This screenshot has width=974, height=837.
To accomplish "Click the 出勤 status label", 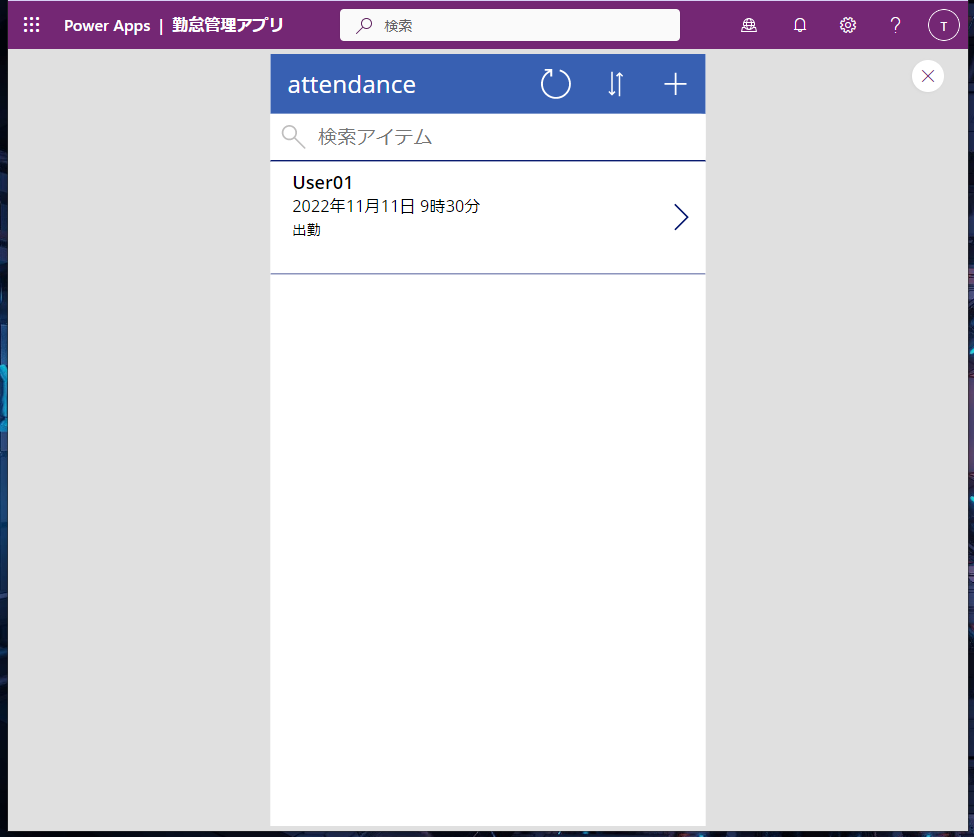I will click(307, 230).
